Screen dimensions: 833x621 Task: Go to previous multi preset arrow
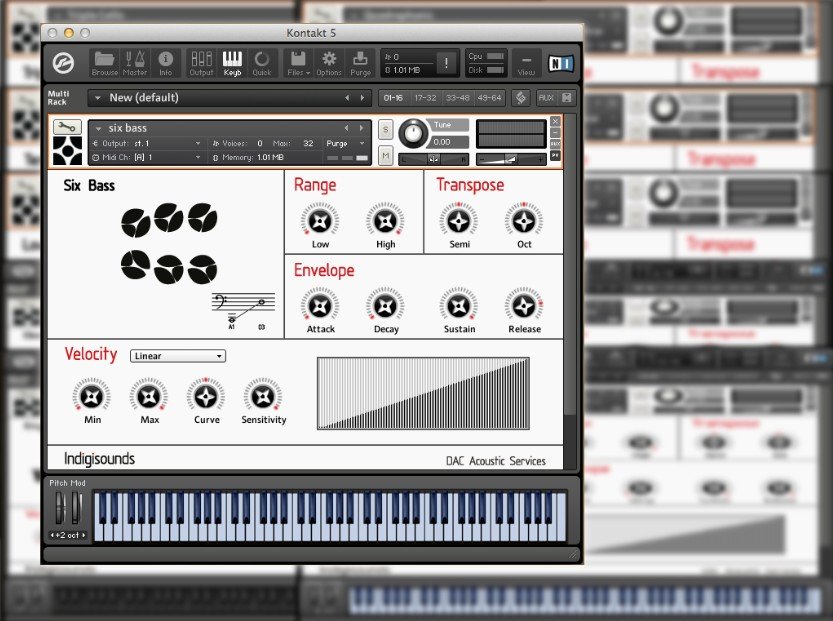(x=347, y=98)
